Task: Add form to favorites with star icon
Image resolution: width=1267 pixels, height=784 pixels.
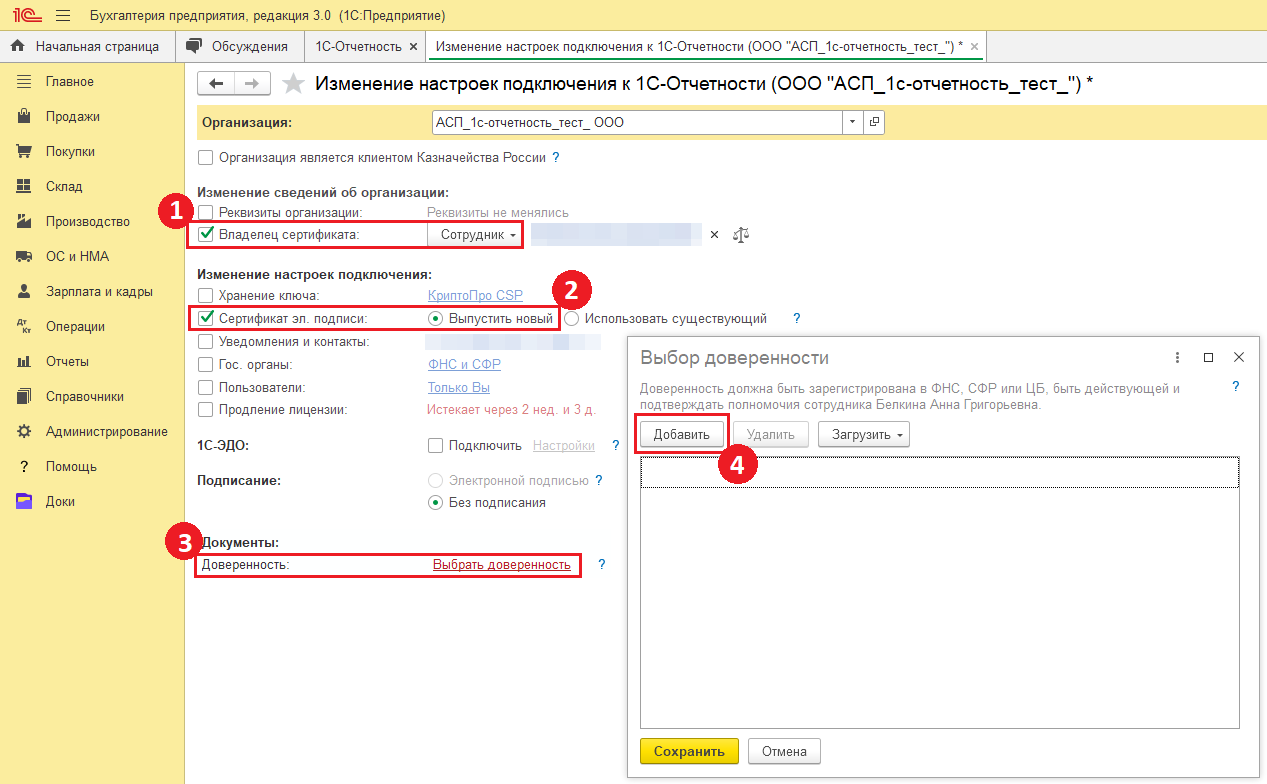Action: 293,84
